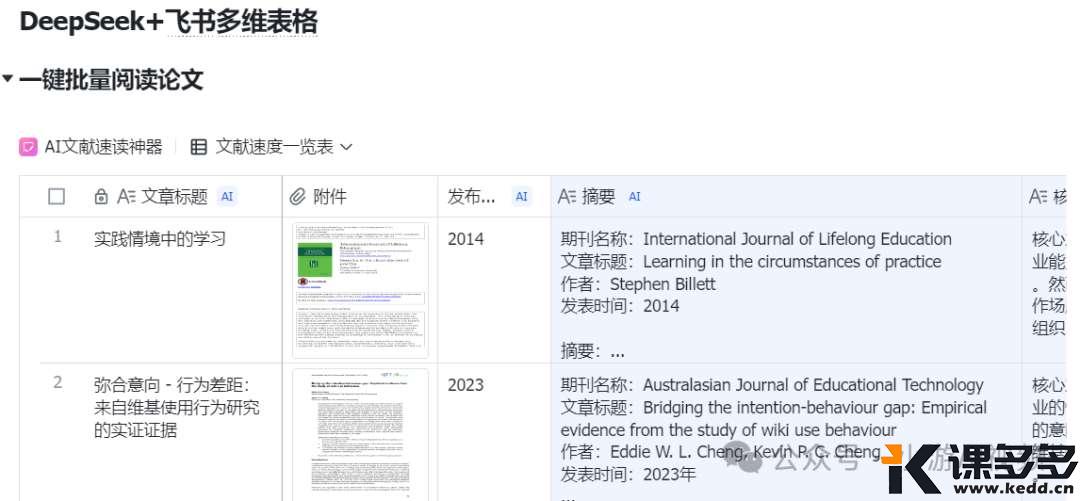The width and height of the screenshot is (1080, 501).
Task: Click the Australasian Journal of Educational Technology text
Action: click(813, 385)
